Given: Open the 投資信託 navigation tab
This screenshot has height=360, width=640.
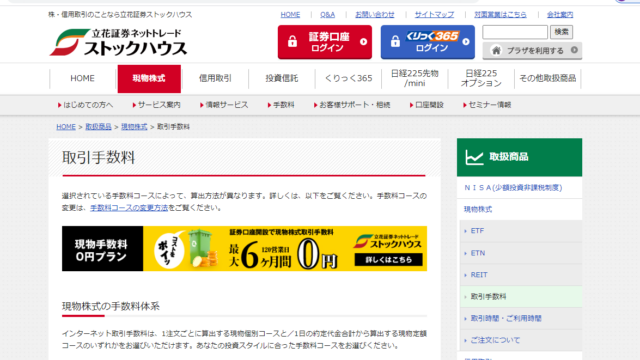Looking at the screenshot, I should tap(282, 78).
